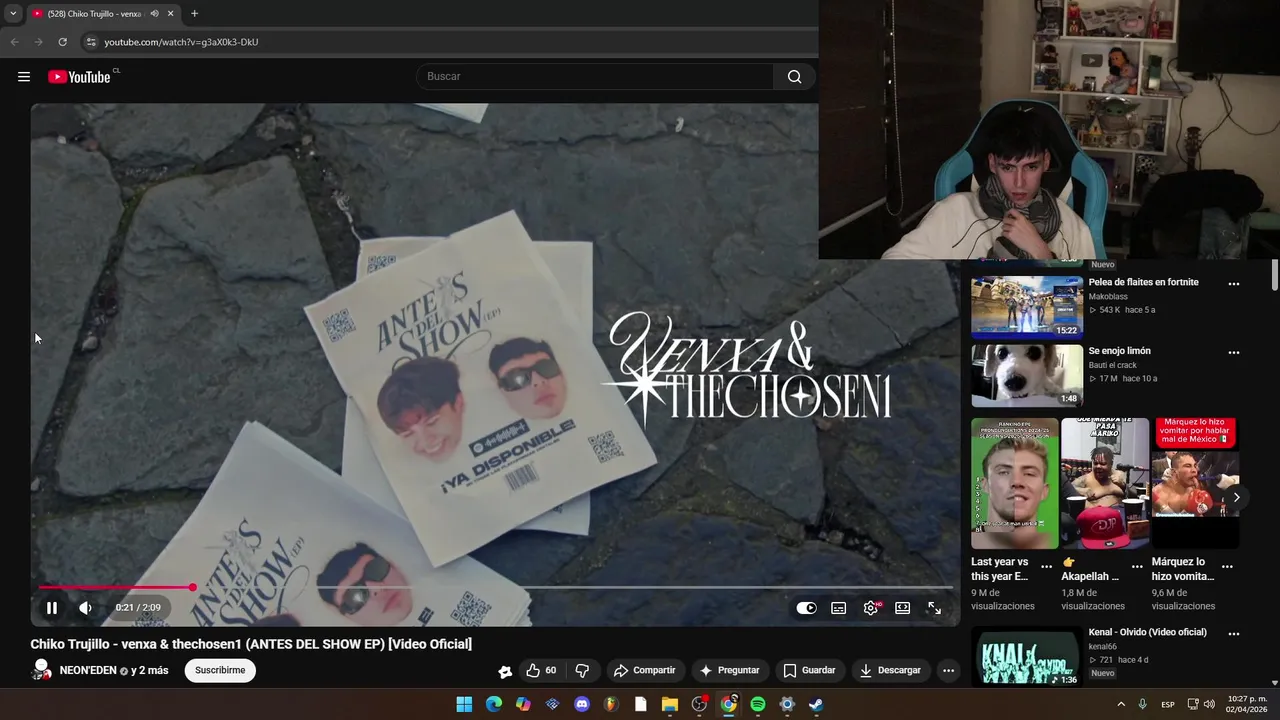Dislike the video with thumbs down

click(x=582, y=670)
